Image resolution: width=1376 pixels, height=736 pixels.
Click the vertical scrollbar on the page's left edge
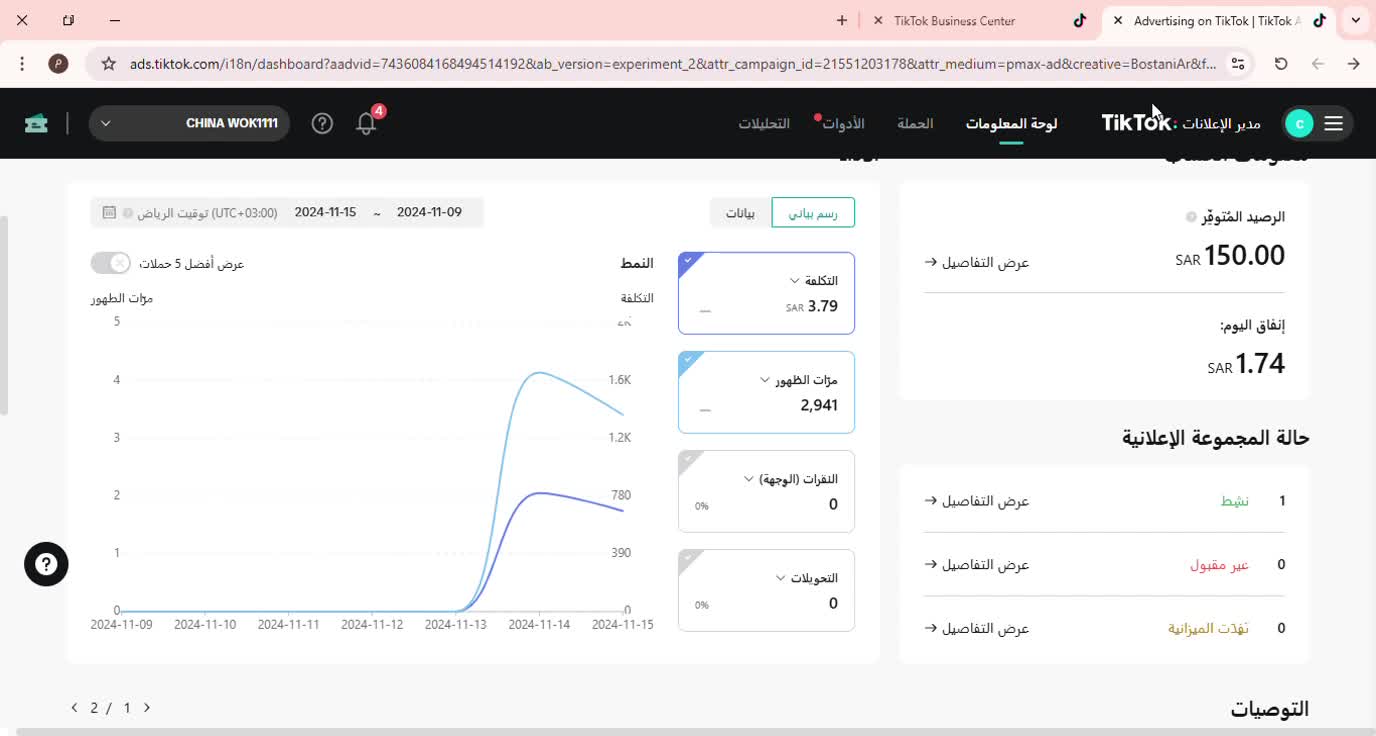tap(4, 315)
